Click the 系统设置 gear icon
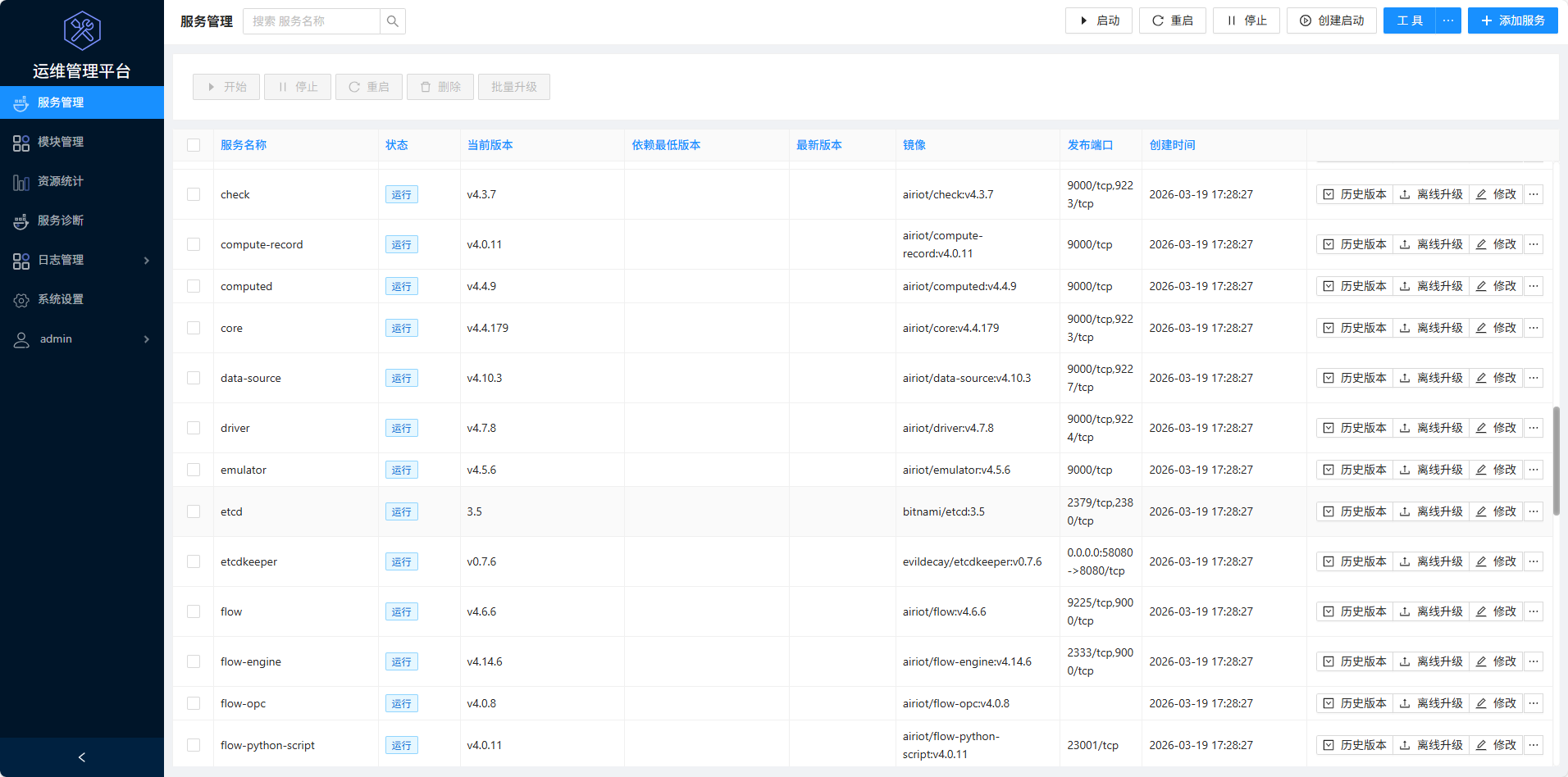Viewport: 1568px width, 777px height. (21, 299)
